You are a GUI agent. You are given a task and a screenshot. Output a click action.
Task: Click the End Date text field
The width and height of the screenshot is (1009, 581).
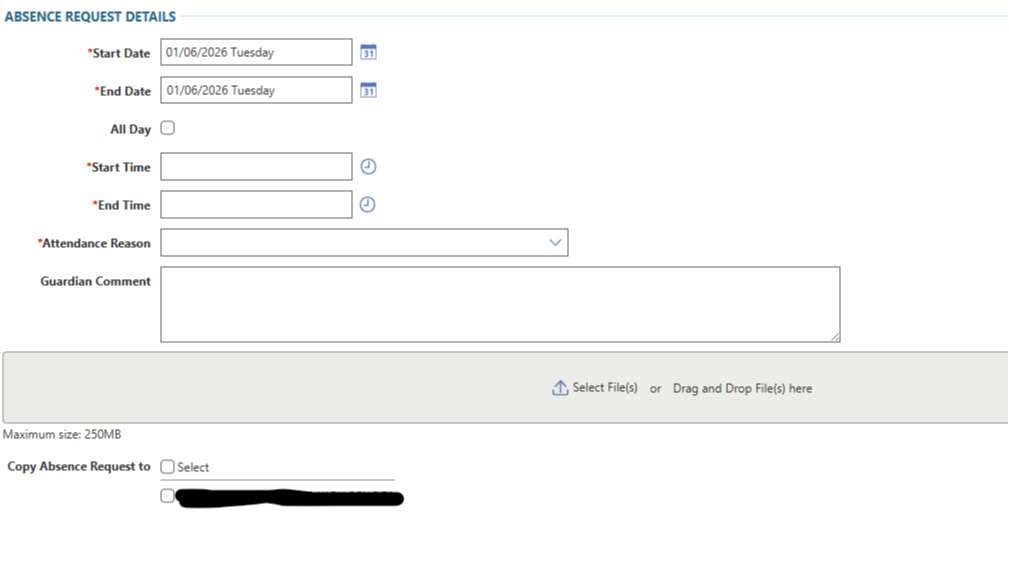[x=256, y=91]
